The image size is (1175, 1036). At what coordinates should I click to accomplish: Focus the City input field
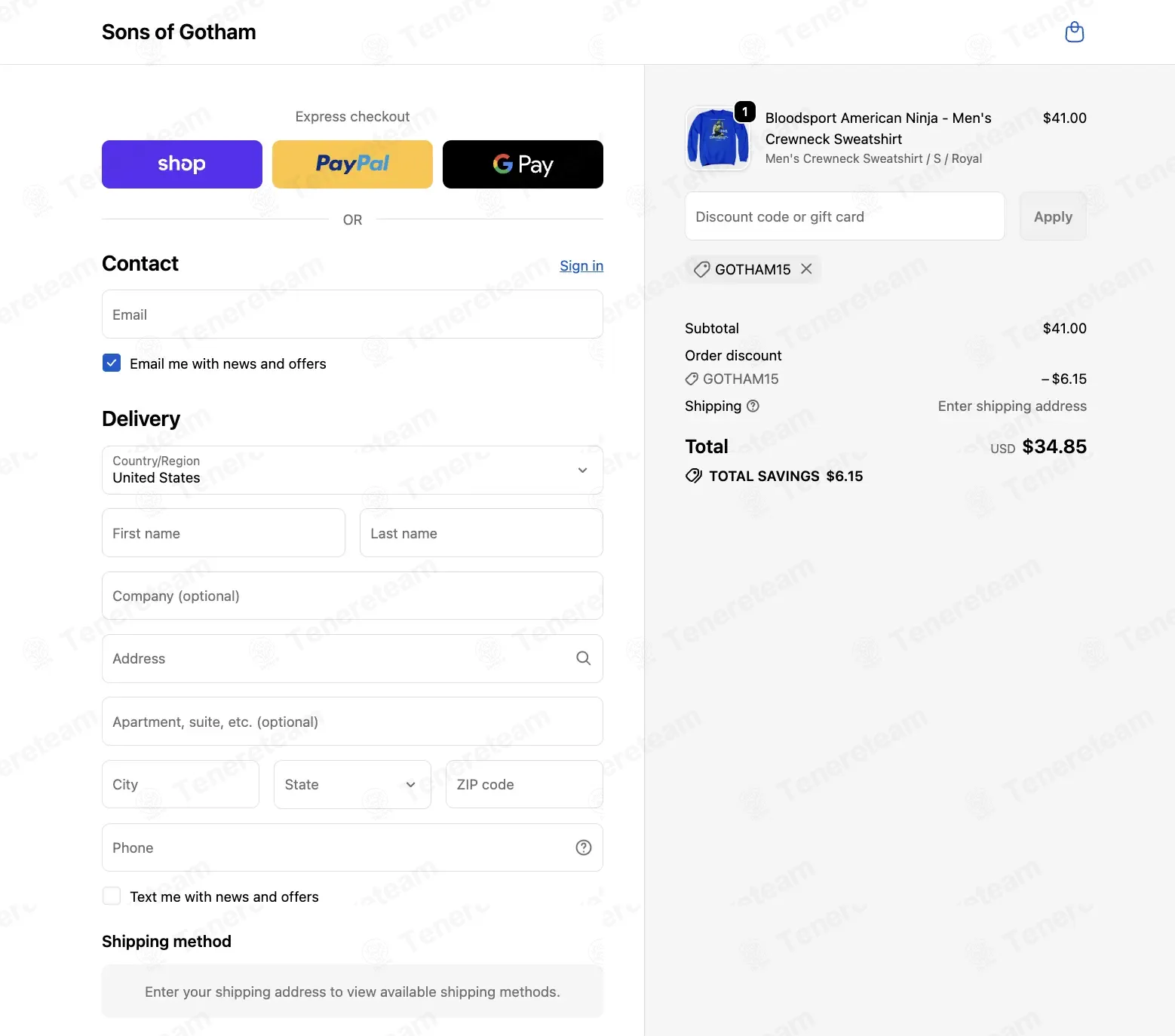tap(180, 784)
